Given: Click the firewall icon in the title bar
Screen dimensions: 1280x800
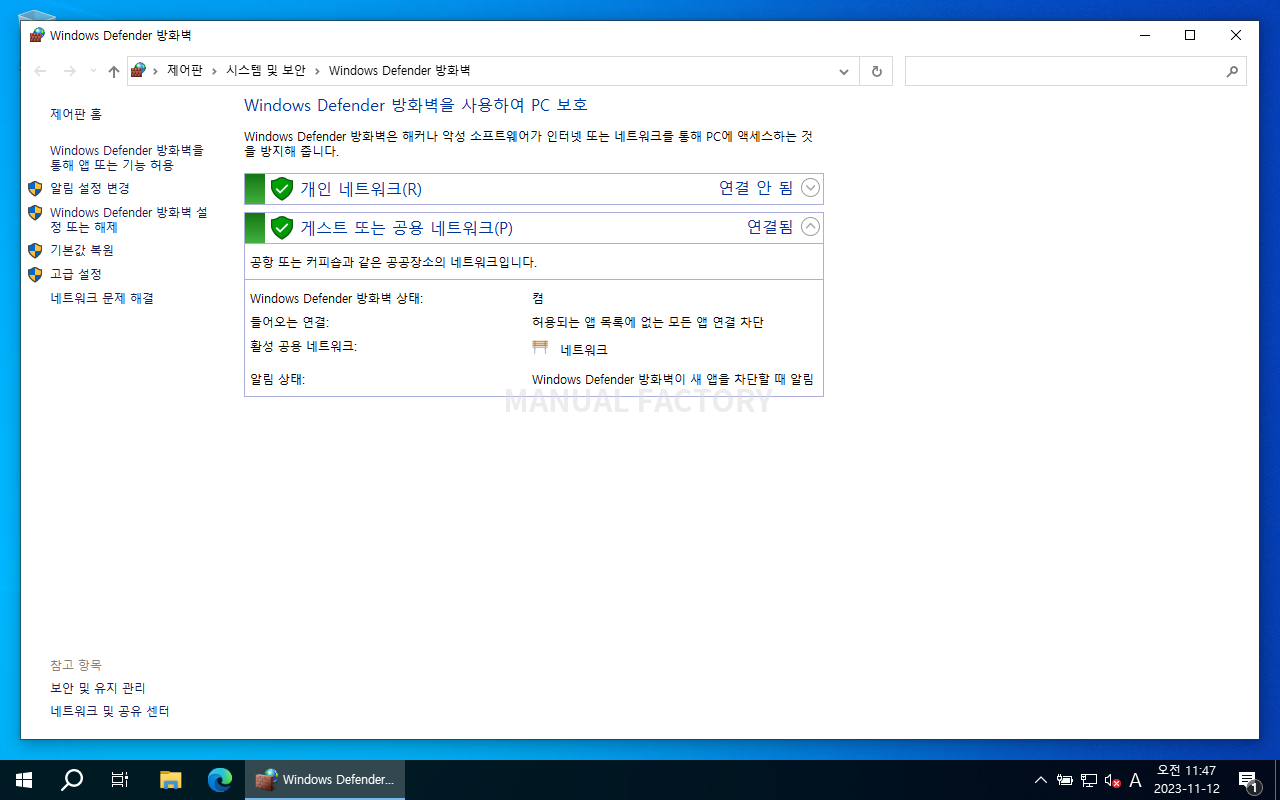Looking at the screenshot, I should [37, 35].
